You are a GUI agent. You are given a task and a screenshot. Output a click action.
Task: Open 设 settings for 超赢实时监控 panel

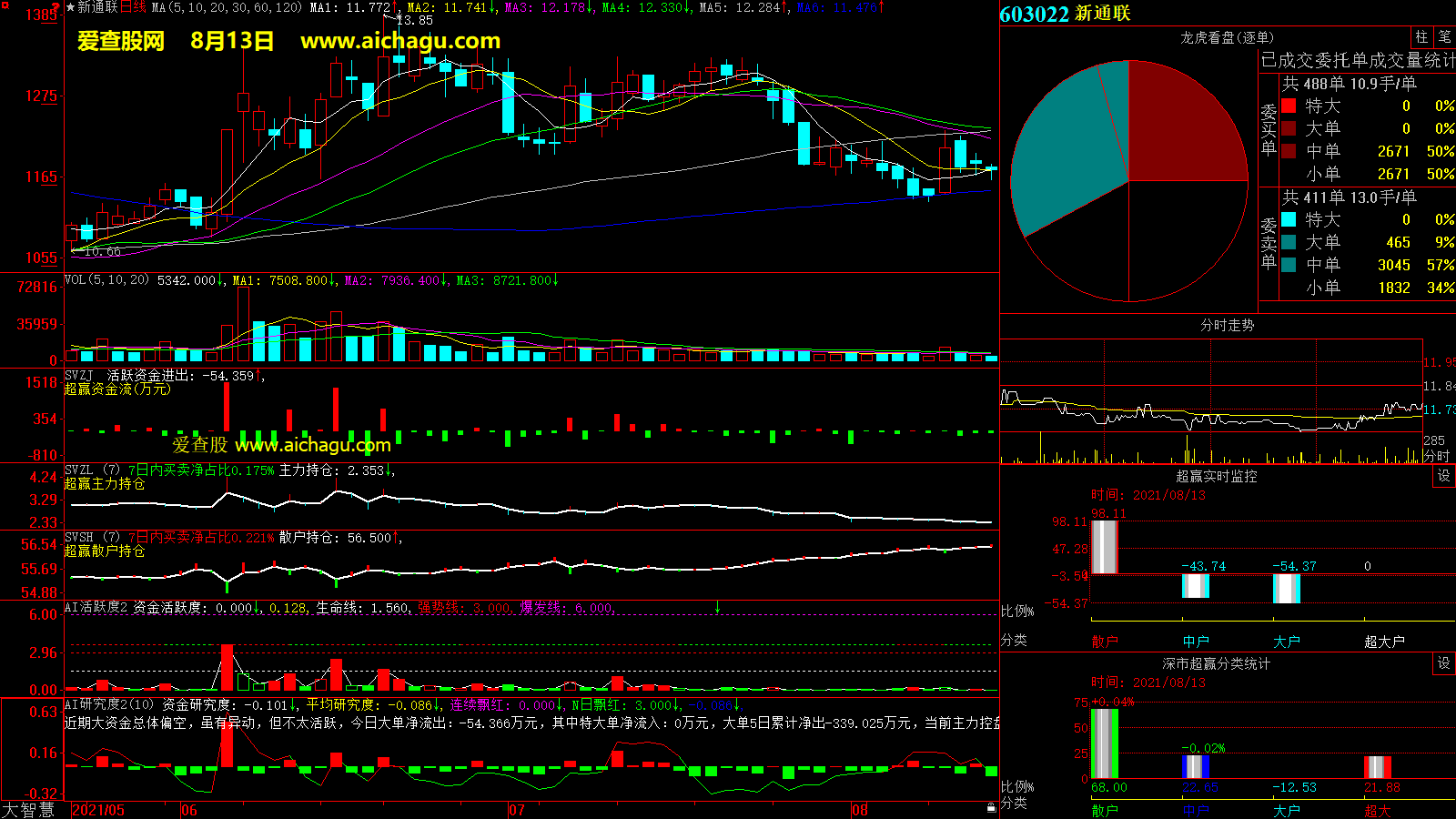1444,476
